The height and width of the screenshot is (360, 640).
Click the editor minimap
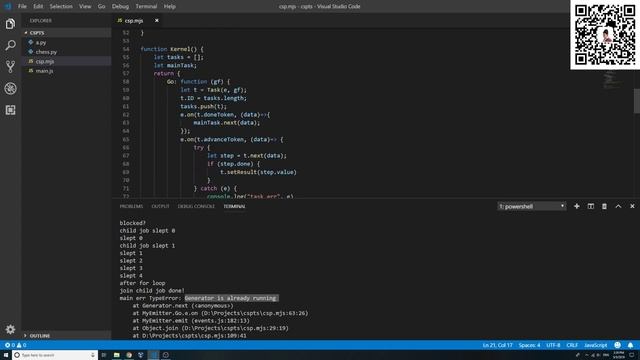point(610,80)
